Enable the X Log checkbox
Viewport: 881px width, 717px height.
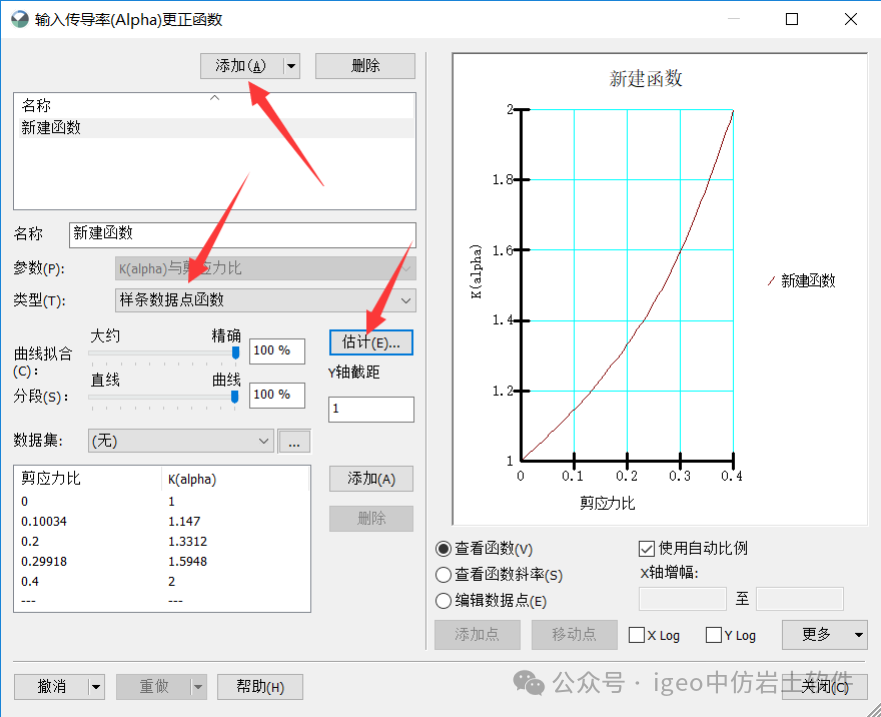click(637, 635)
